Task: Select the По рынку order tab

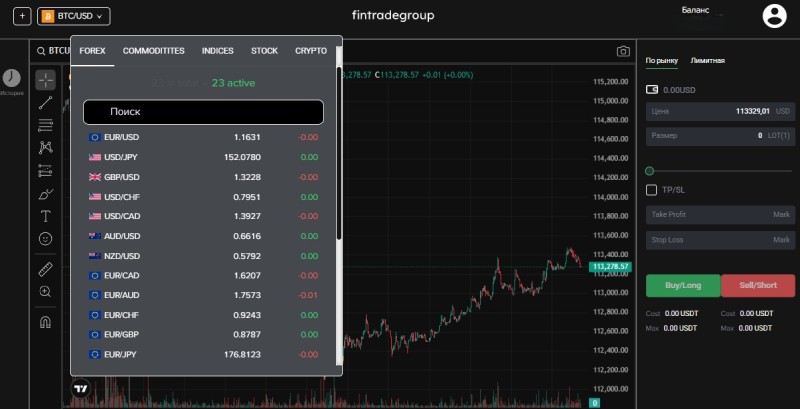Action: click(662, 60)
